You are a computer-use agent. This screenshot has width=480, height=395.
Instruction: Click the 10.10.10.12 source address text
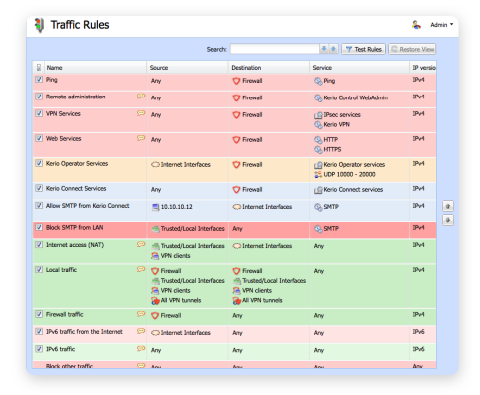coord(177,207)
